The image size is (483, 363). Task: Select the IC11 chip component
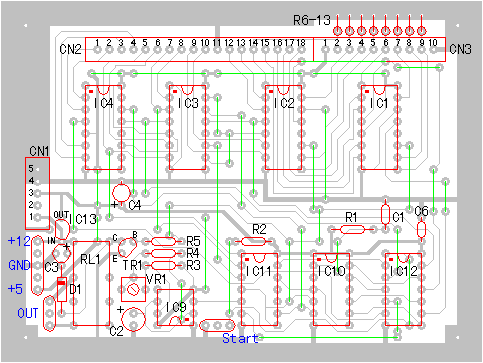[x=259, y=289]
